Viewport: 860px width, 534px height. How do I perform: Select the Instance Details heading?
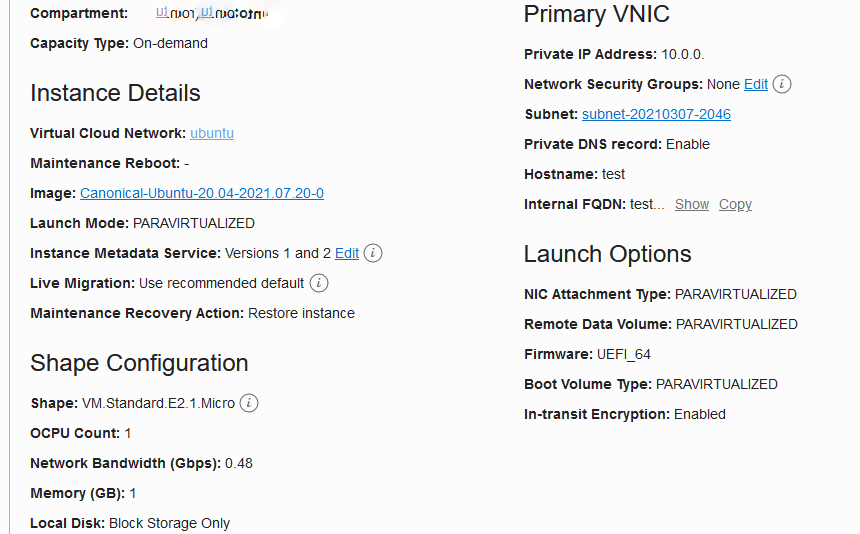115,93
